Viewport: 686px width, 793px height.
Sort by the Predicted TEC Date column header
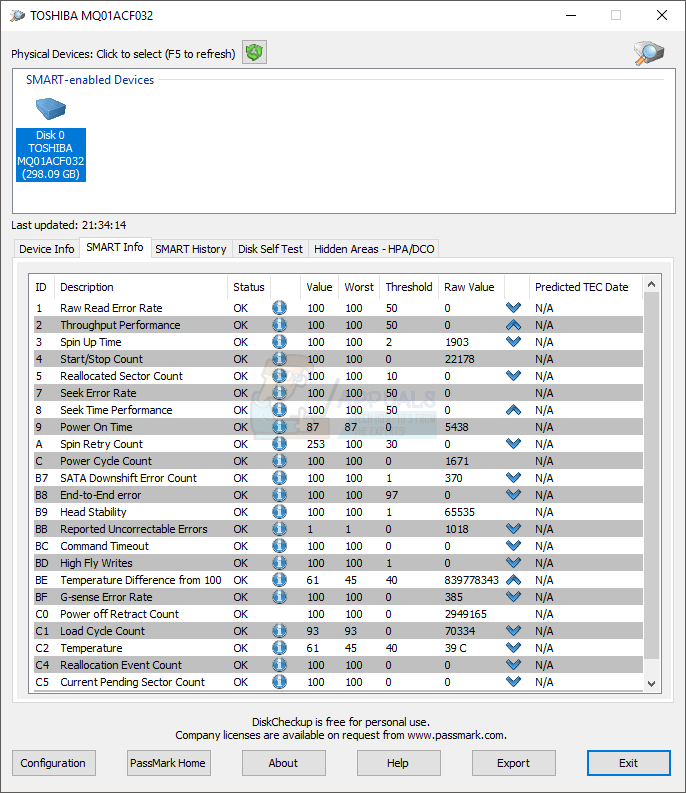click(x=586, y=287)
